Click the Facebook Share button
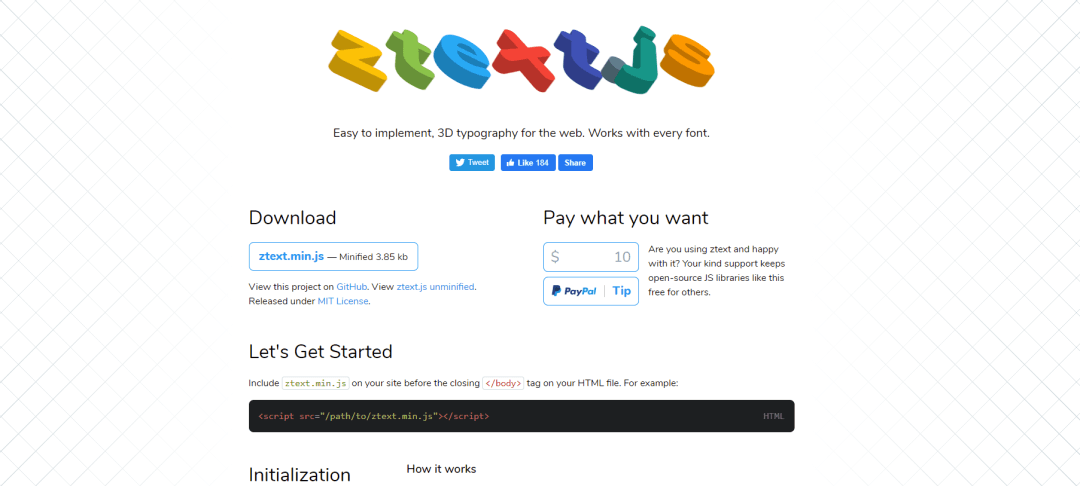Viewport: 1080px width, 486px height. [x=575, y=162]
